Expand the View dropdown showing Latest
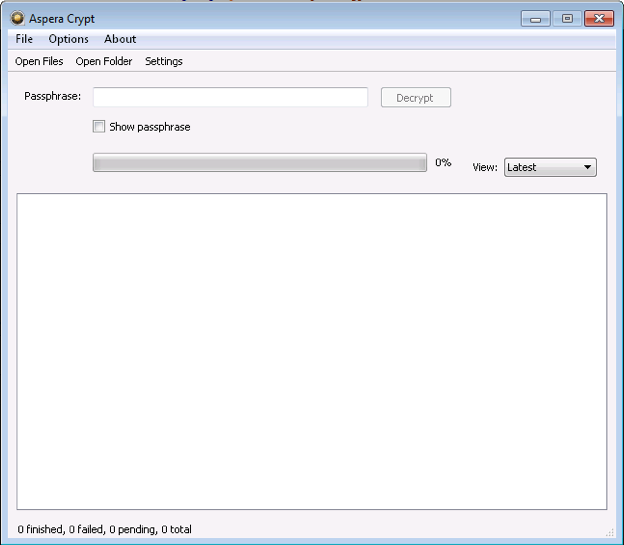Viewport: 624px width, 545px height. (x=550, y=167)
